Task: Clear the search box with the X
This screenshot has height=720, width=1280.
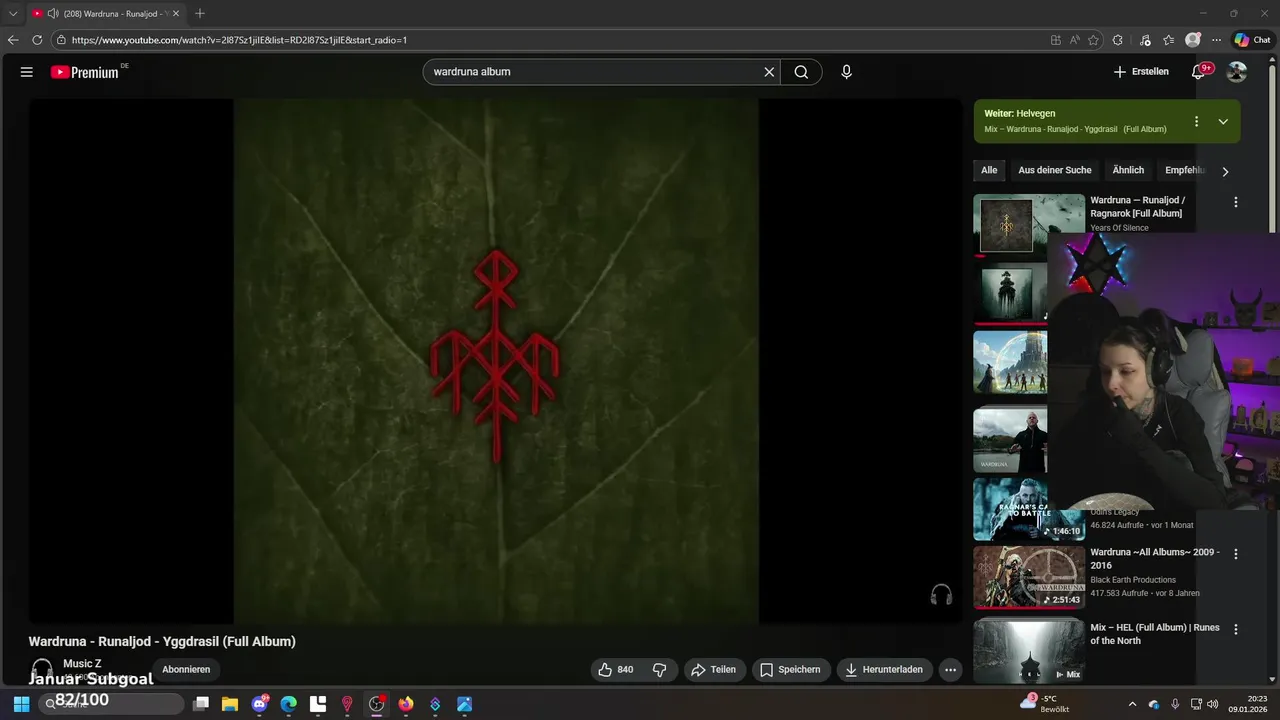Action: 769,72
